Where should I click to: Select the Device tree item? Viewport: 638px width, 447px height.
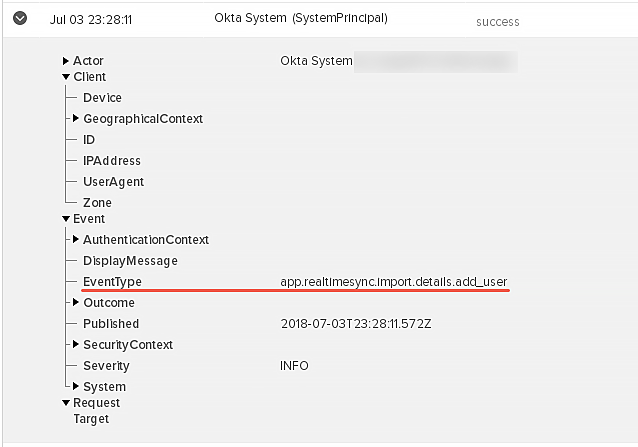[102, 98]
